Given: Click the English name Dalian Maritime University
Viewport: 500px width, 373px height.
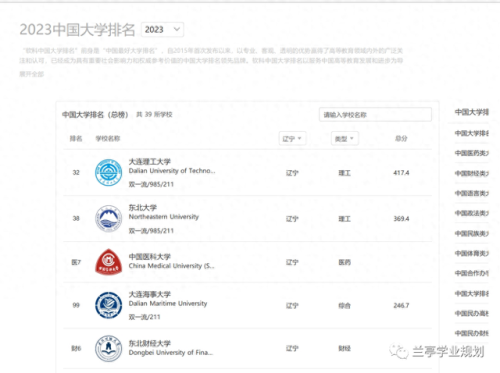Looking at the screenshot, I should [168, 303].
